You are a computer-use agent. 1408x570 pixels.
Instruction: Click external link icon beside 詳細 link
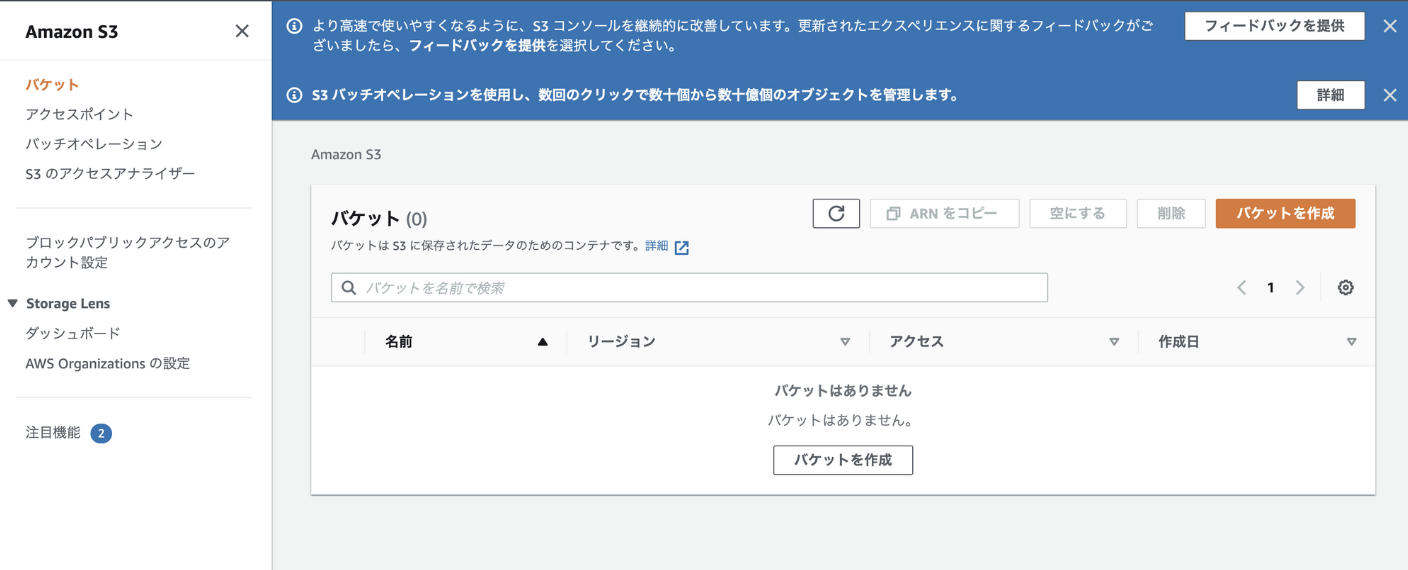(681, 247)
